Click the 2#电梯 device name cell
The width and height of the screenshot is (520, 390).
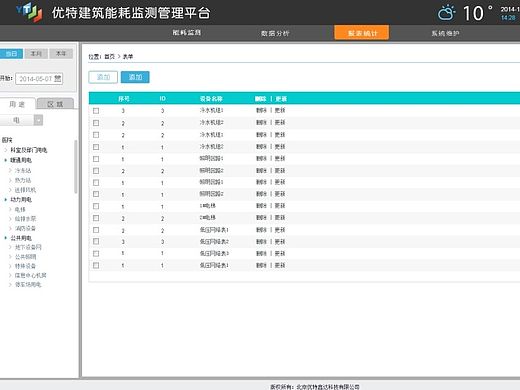click(x=208, y=218)
